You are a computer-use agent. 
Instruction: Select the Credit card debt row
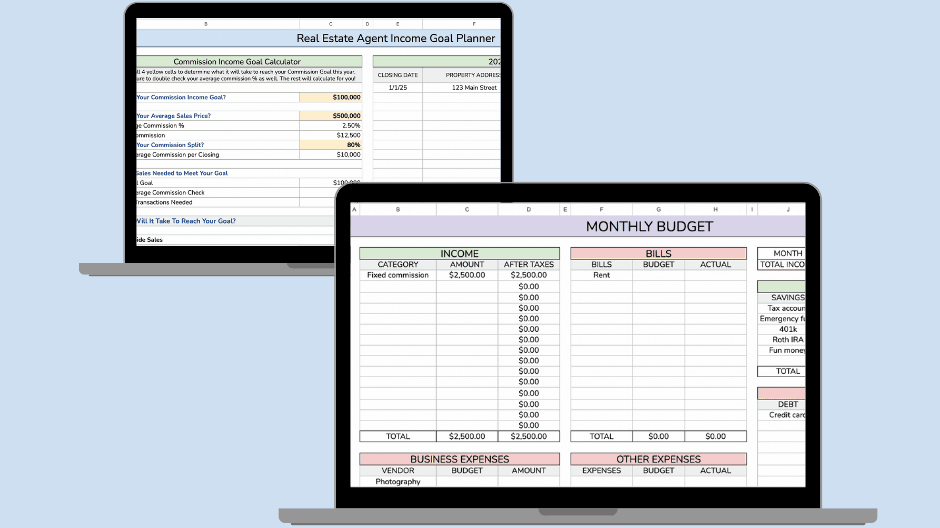pos(782,415)
